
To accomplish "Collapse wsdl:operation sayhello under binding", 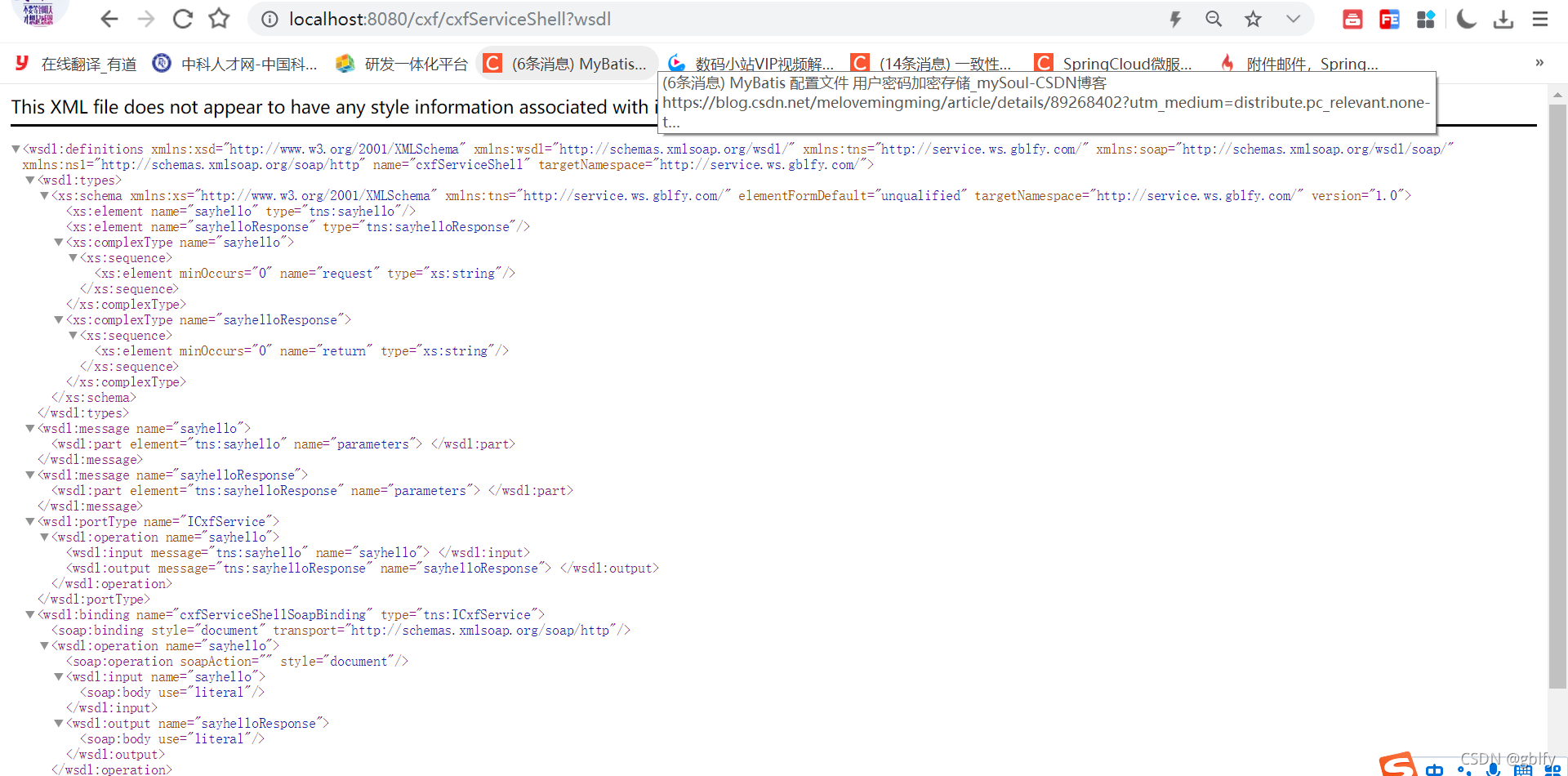I will point(45,645).
